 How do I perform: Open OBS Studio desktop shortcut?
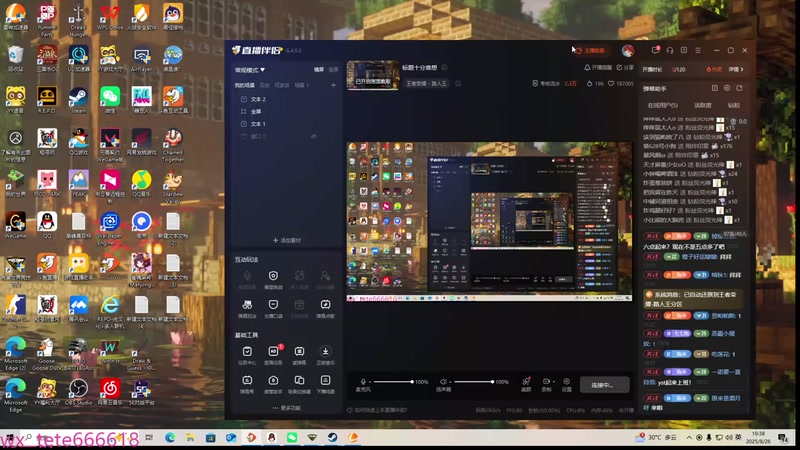click(78, 392)
